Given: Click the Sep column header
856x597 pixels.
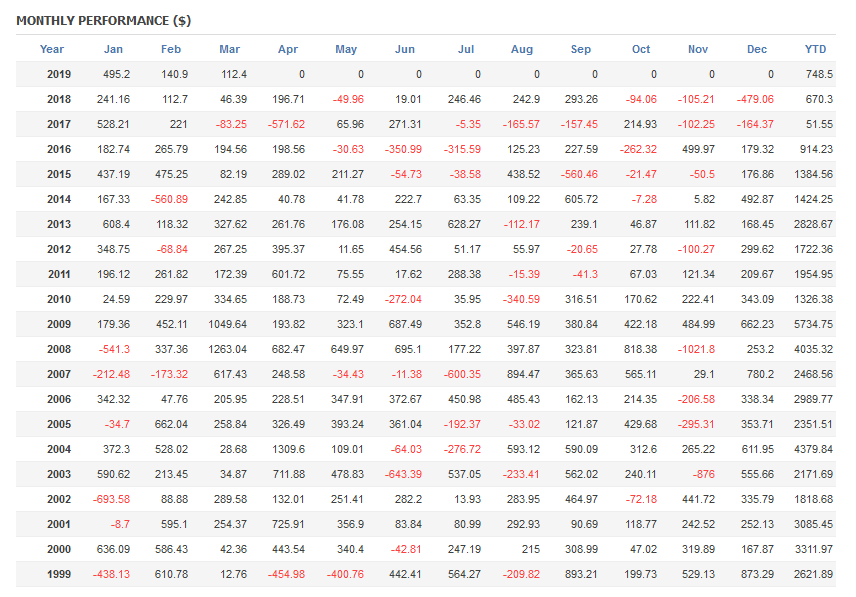Looking at the screenshot, I should coord(581,49).
